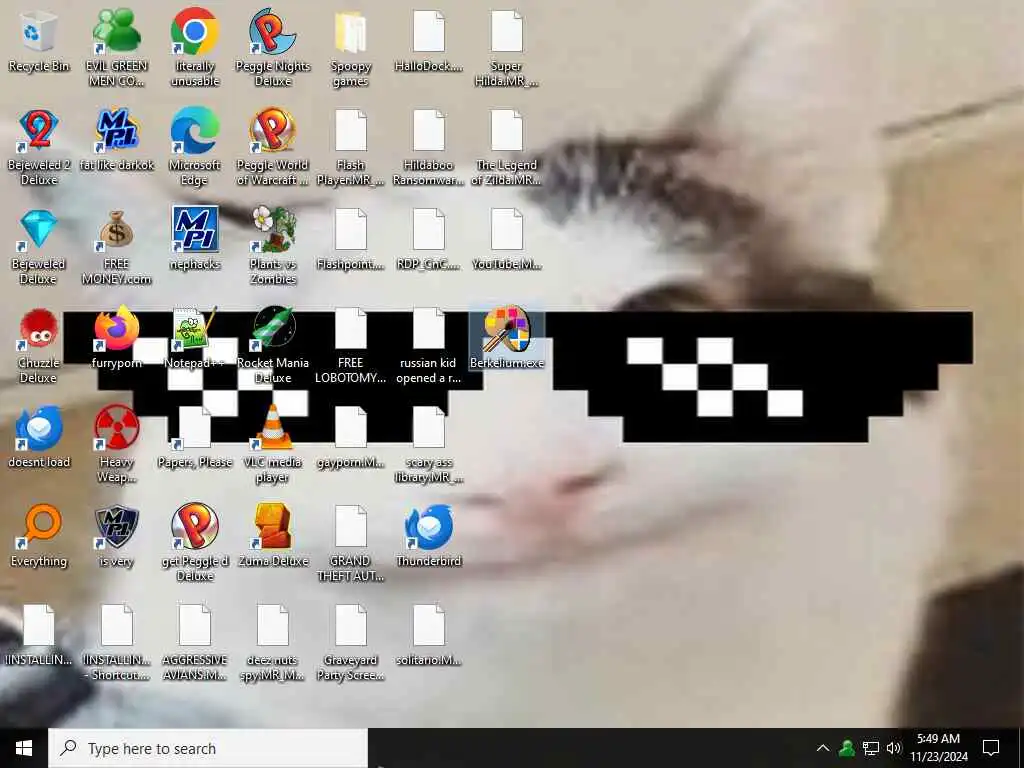Screen dimensions: 1024x768
Task: Open Chuzzle Deluxe shortcut
Action: click(x=39, y=346)
